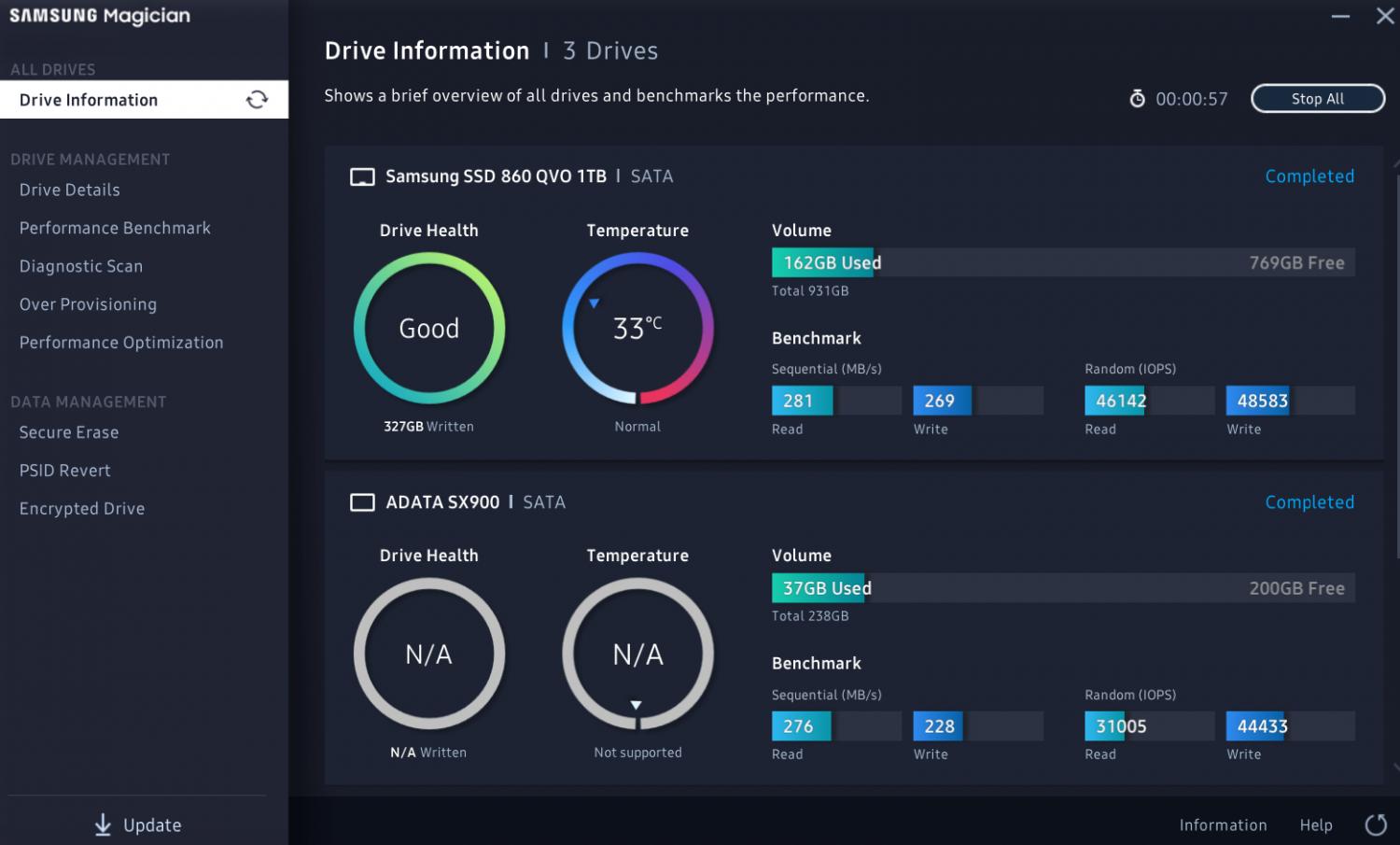This screenshot has height=845, width=1400.
Task: Open Drive Information in the sidebar
Action: tap(144, 100)
